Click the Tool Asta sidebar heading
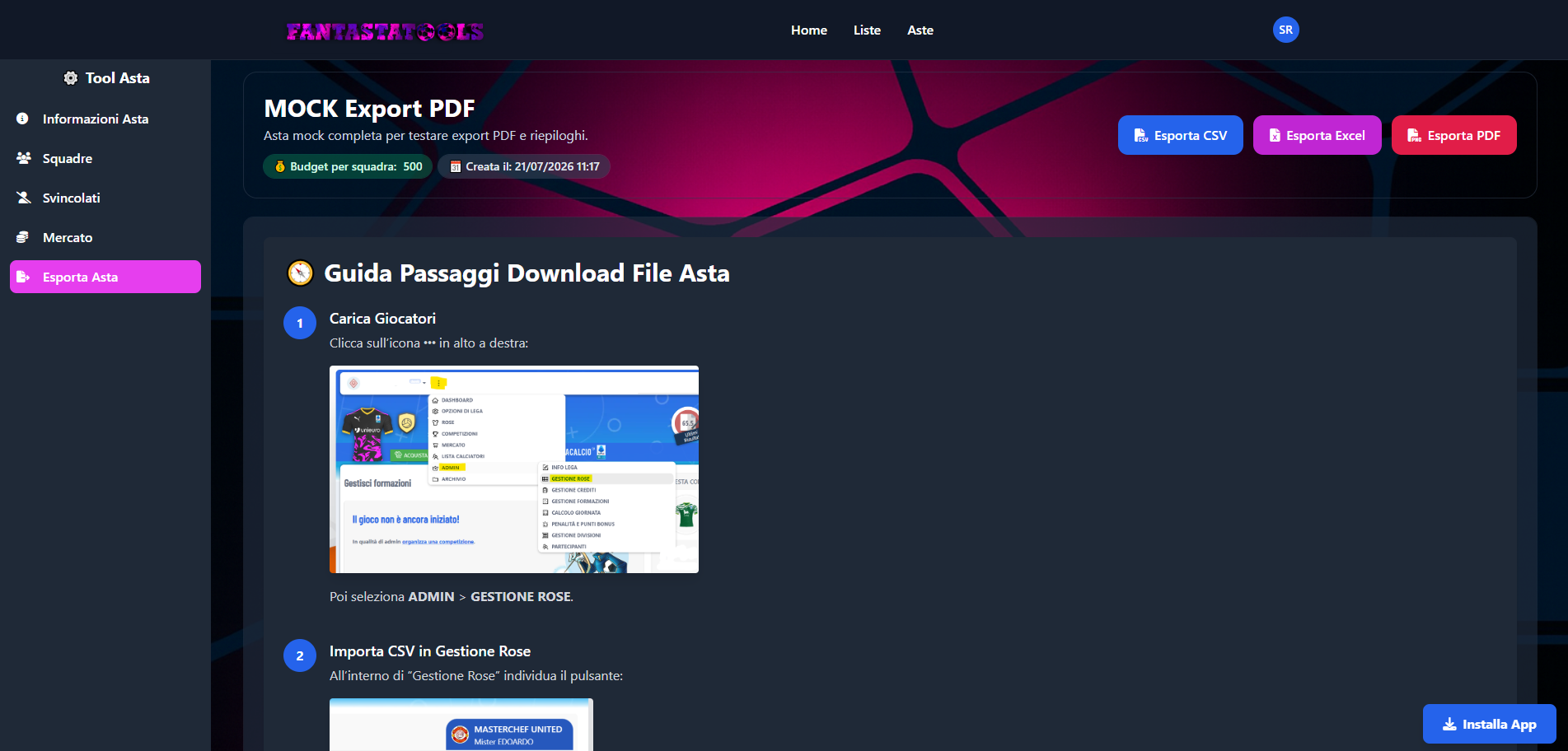1568x751 pixels. click(x=106, y=78)
